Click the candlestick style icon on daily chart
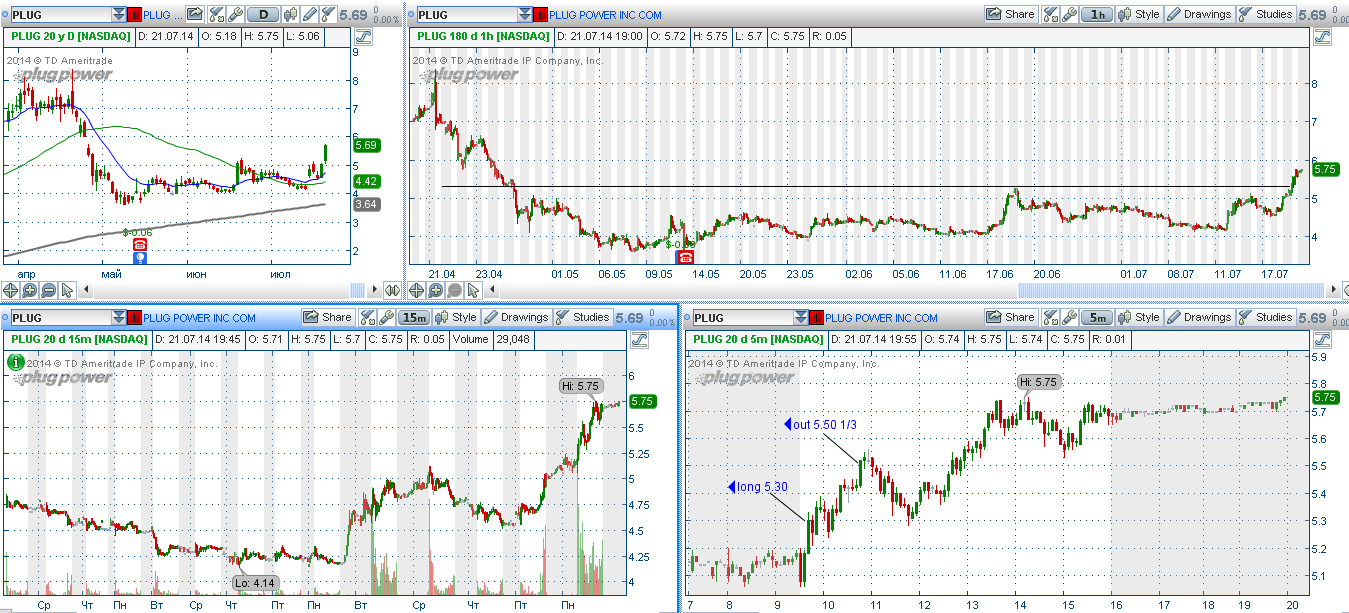1349x613 pixels. pyautogui.click(x=291, y=15)
